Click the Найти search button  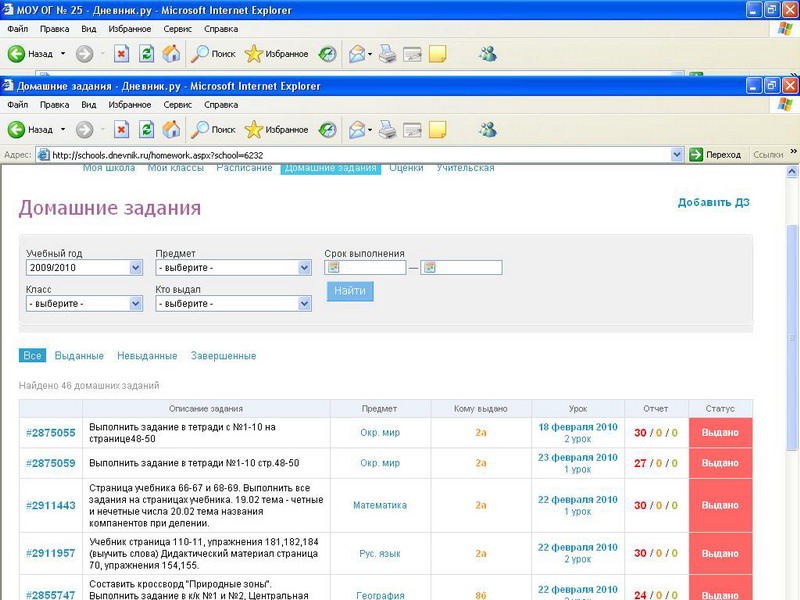[x=349, y=291]
